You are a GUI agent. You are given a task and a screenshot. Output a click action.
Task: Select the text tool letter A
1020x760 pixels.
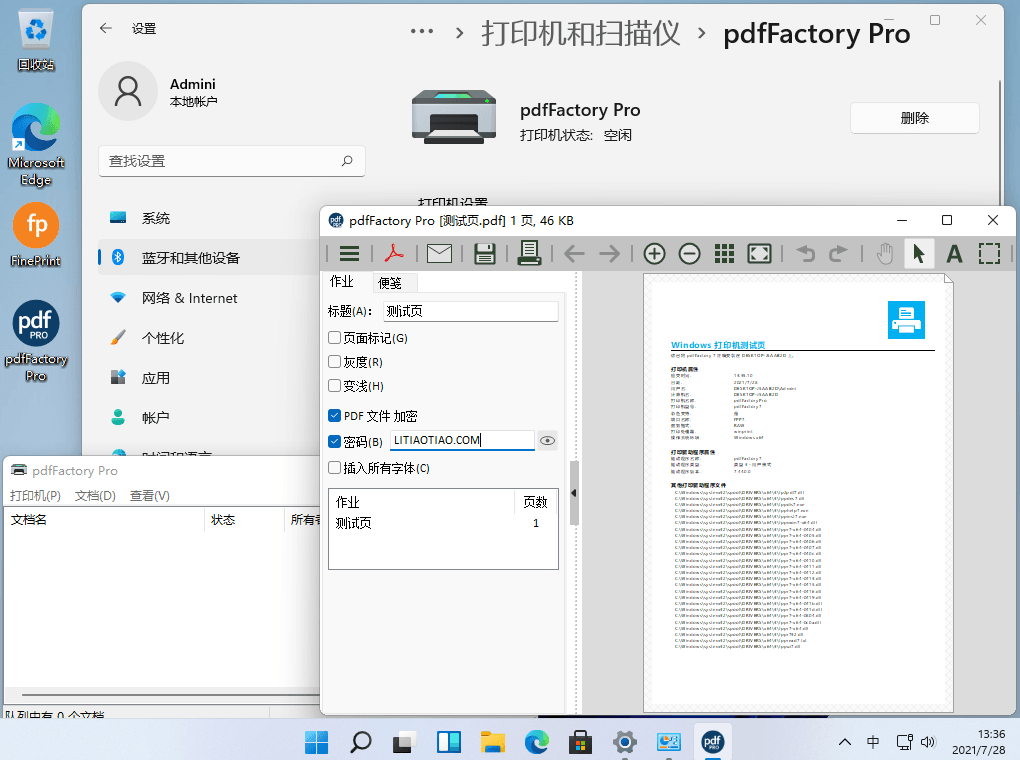pos(954,254)
